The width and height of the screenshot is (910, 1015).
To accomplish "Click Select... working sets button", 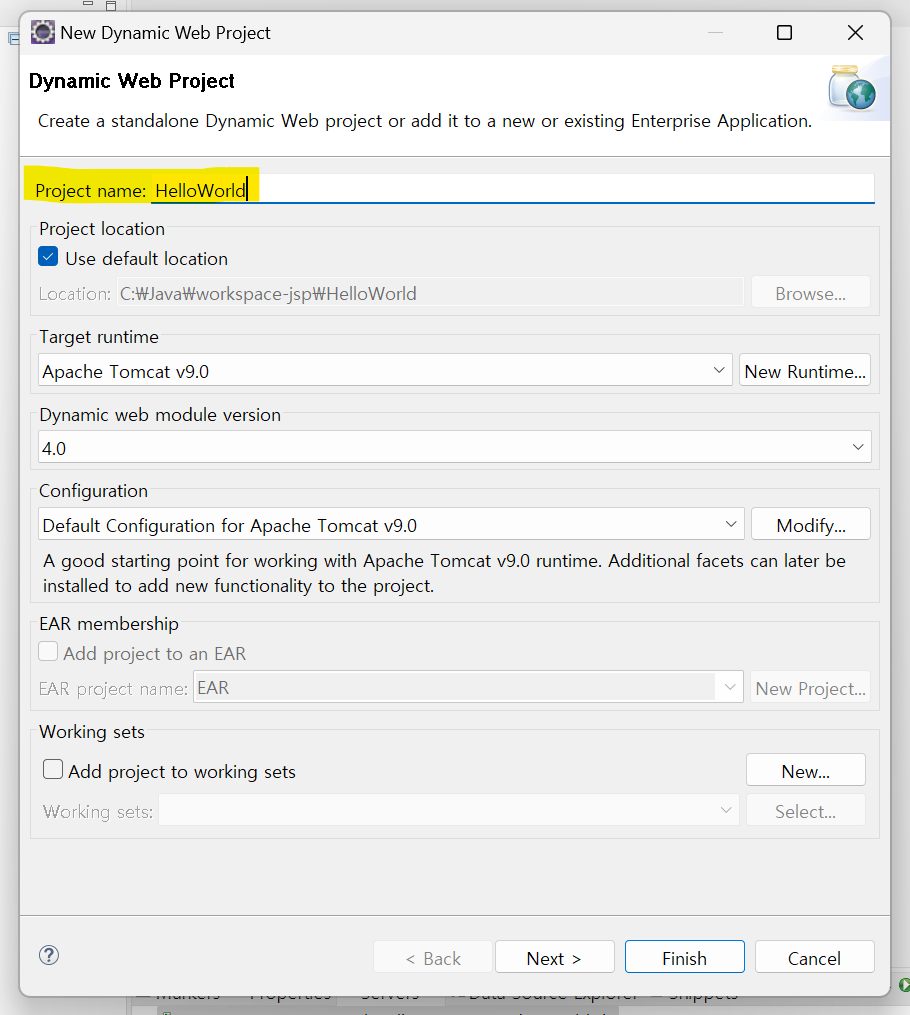I will click(805, 810).
